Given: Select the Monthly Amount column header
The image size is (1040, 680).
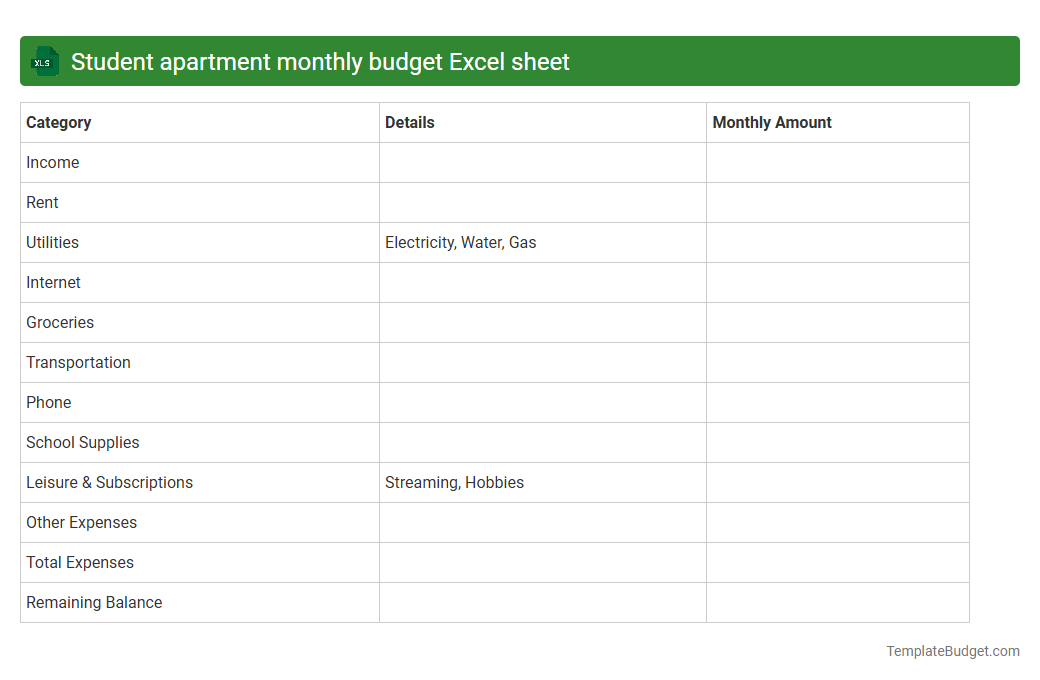Looking at the screenshot, I should click(x=771, y=122).
